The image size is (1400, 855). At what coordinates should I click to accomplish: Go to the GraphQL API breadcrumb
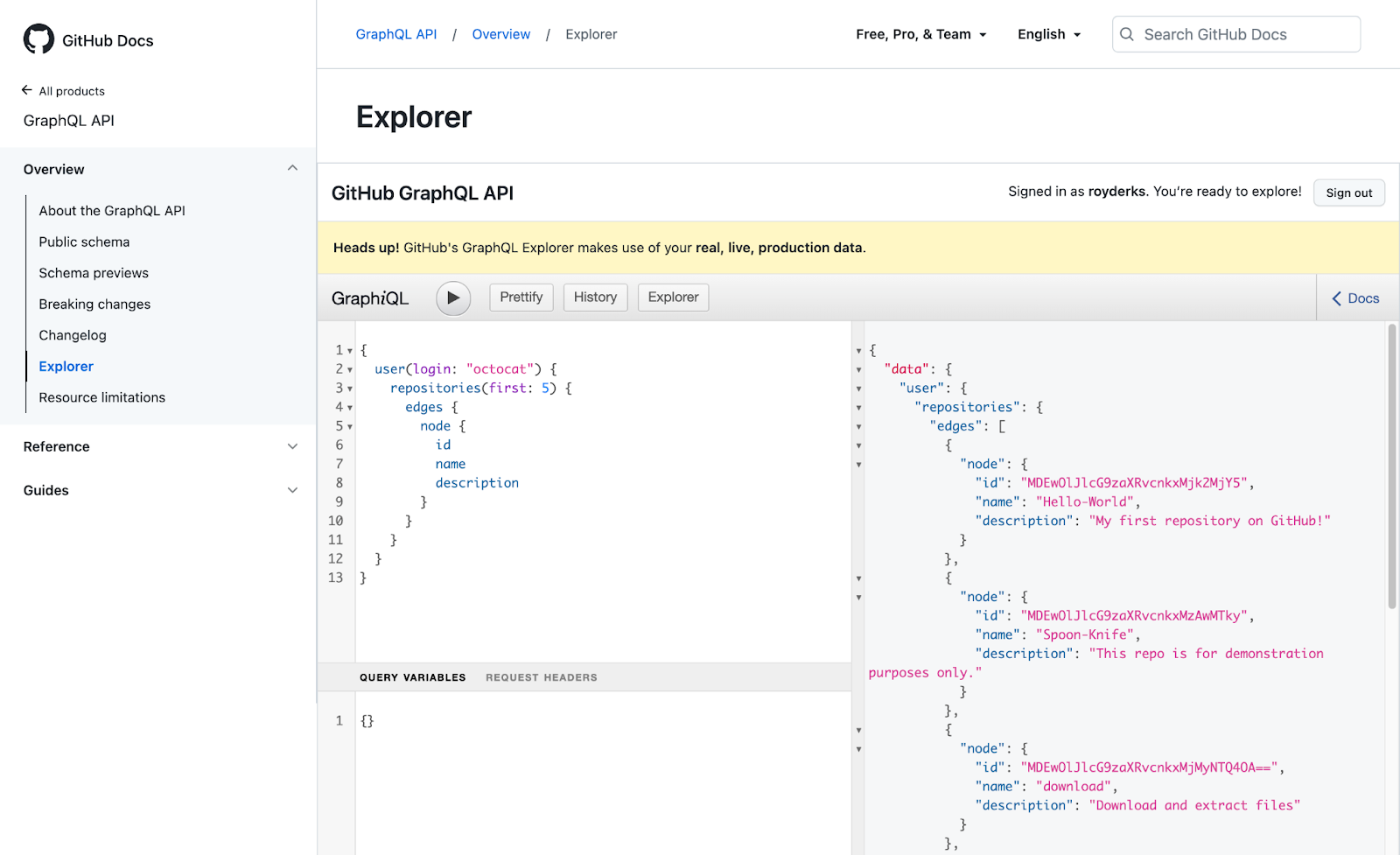[x=396, y=34]
